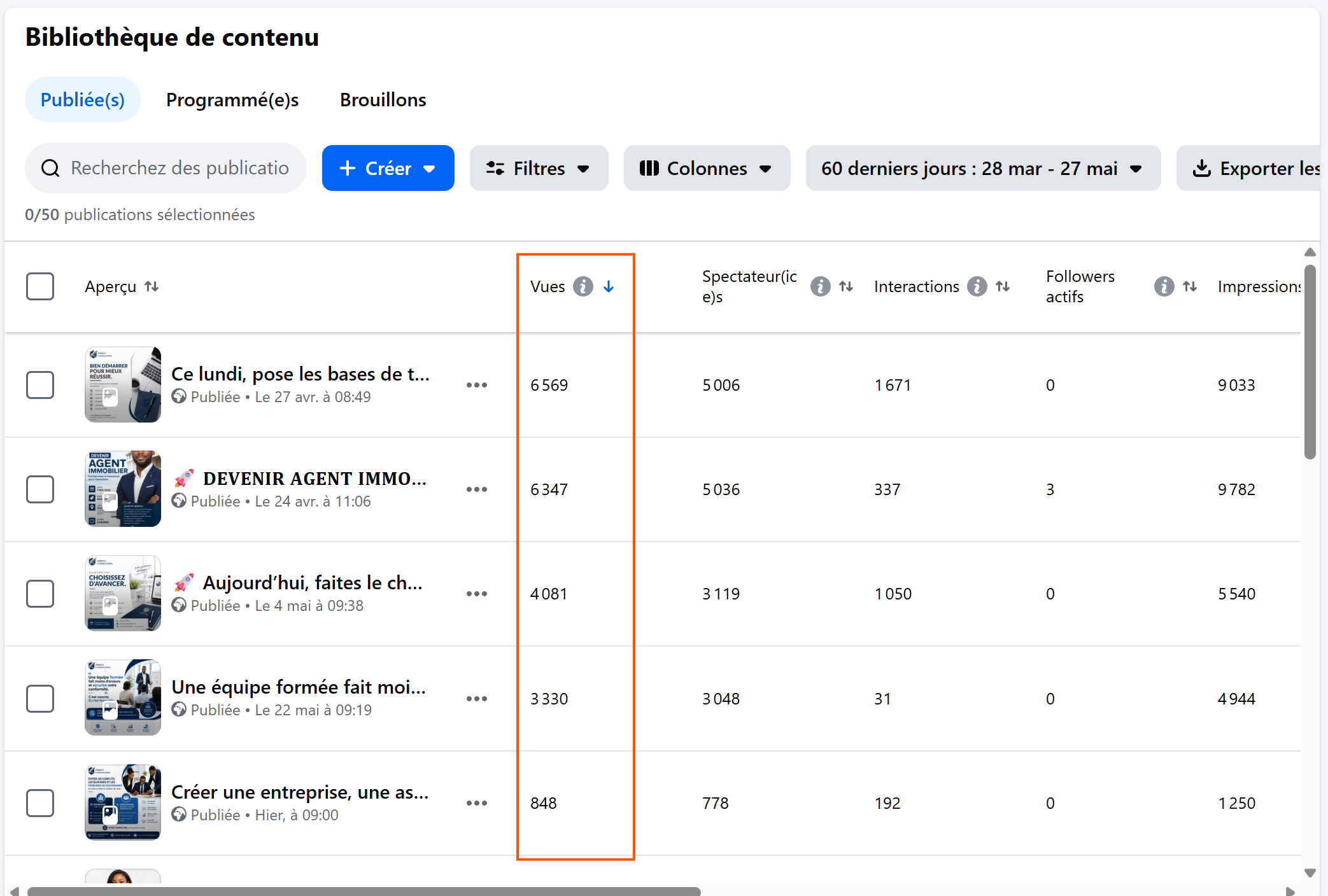Switch to the Brouillons tab
The height and width of the screenshot is (896, 1328).
coord(383,100)
